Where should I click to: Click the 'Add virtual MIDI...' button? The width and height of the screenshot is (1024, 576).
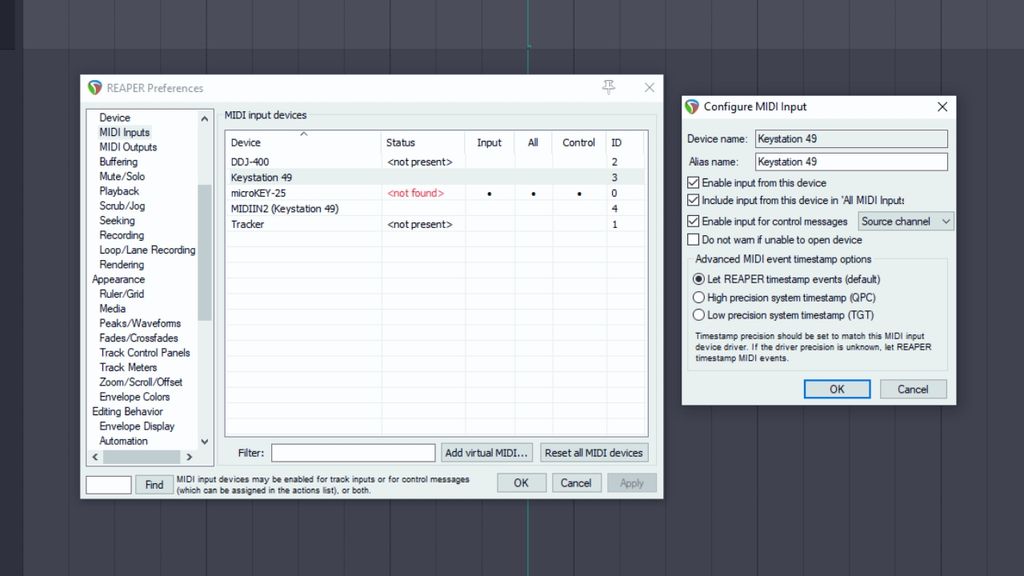click(x=487, y=452)
